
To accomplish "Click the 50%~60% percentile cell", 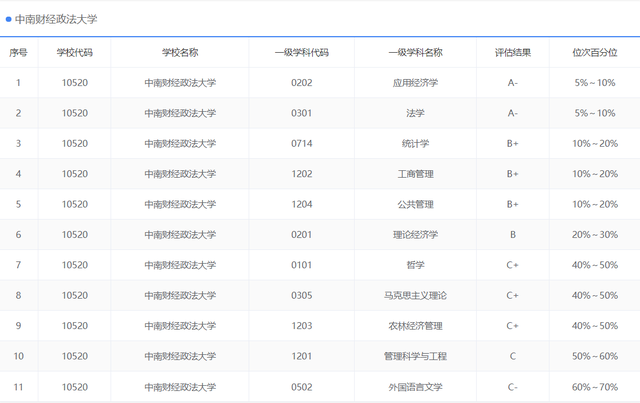I will tap(595, 356).
